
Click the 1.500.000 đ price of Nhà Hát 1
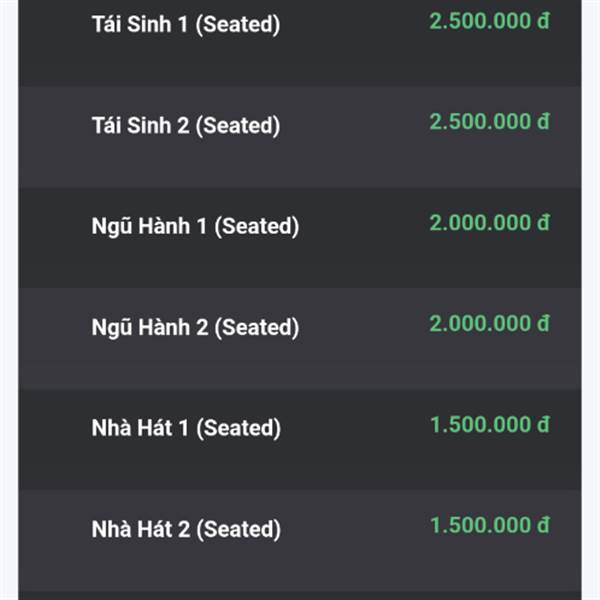[490, 425]
